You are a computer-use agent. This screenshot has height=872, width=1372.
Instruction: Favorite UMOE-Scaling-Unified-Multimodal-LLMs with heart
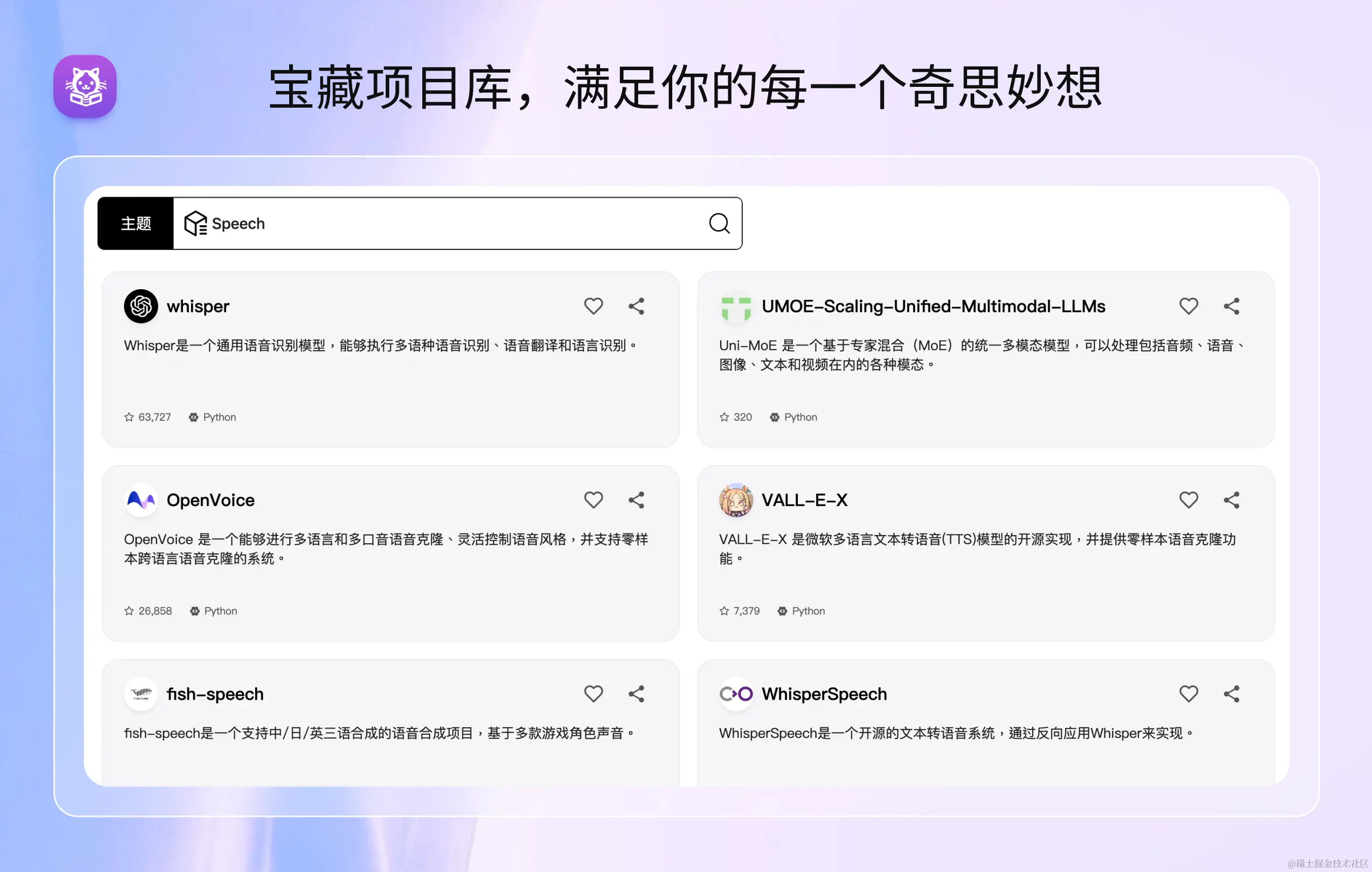[x=1189, y=306]
